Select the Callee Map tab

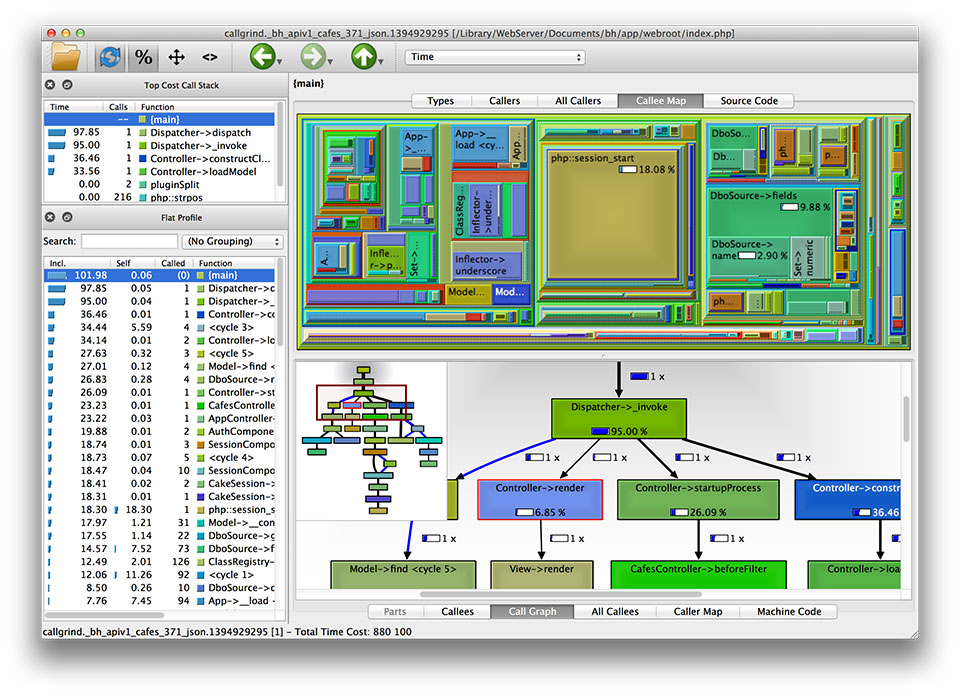[x=661, y=101]
